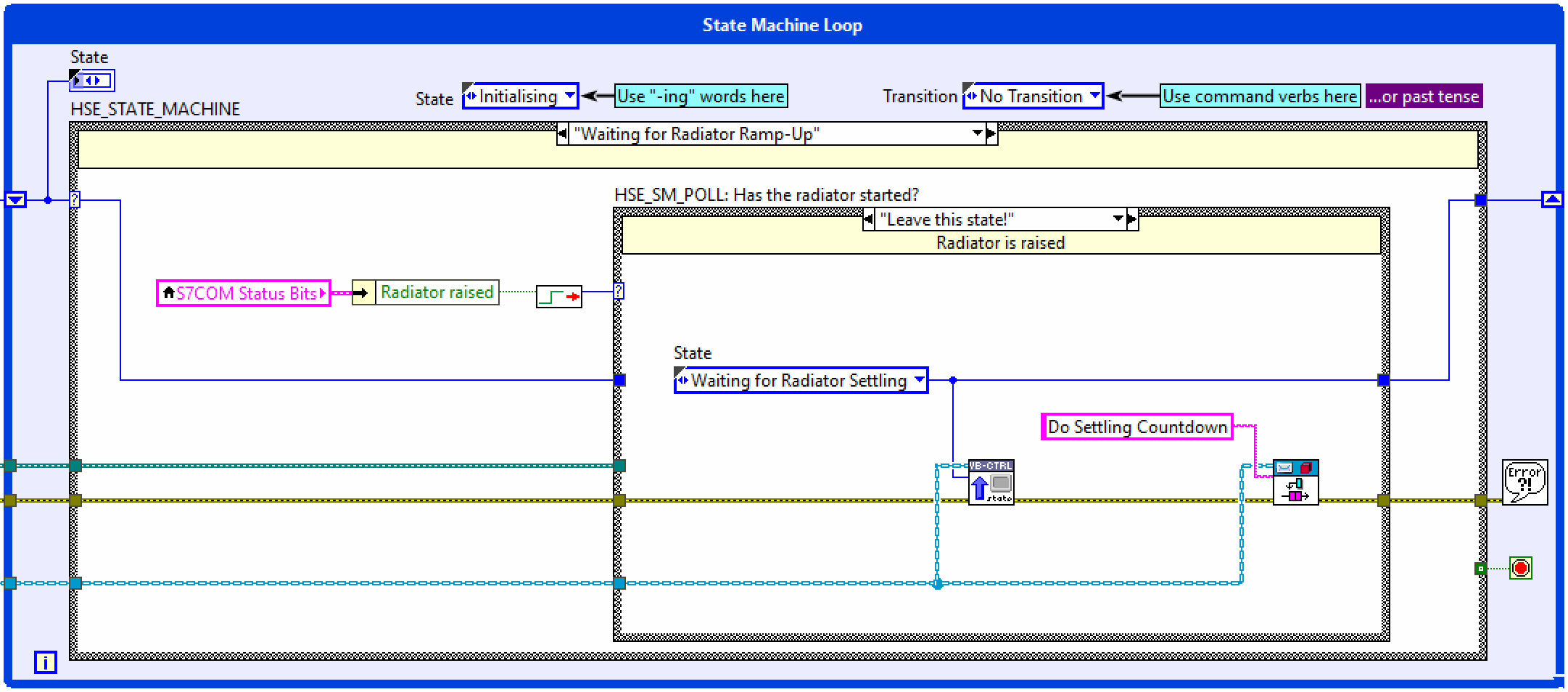The image size is (1568, 692).
Task: Click the next-case arrow on the outer case structure
Action: 991,133
